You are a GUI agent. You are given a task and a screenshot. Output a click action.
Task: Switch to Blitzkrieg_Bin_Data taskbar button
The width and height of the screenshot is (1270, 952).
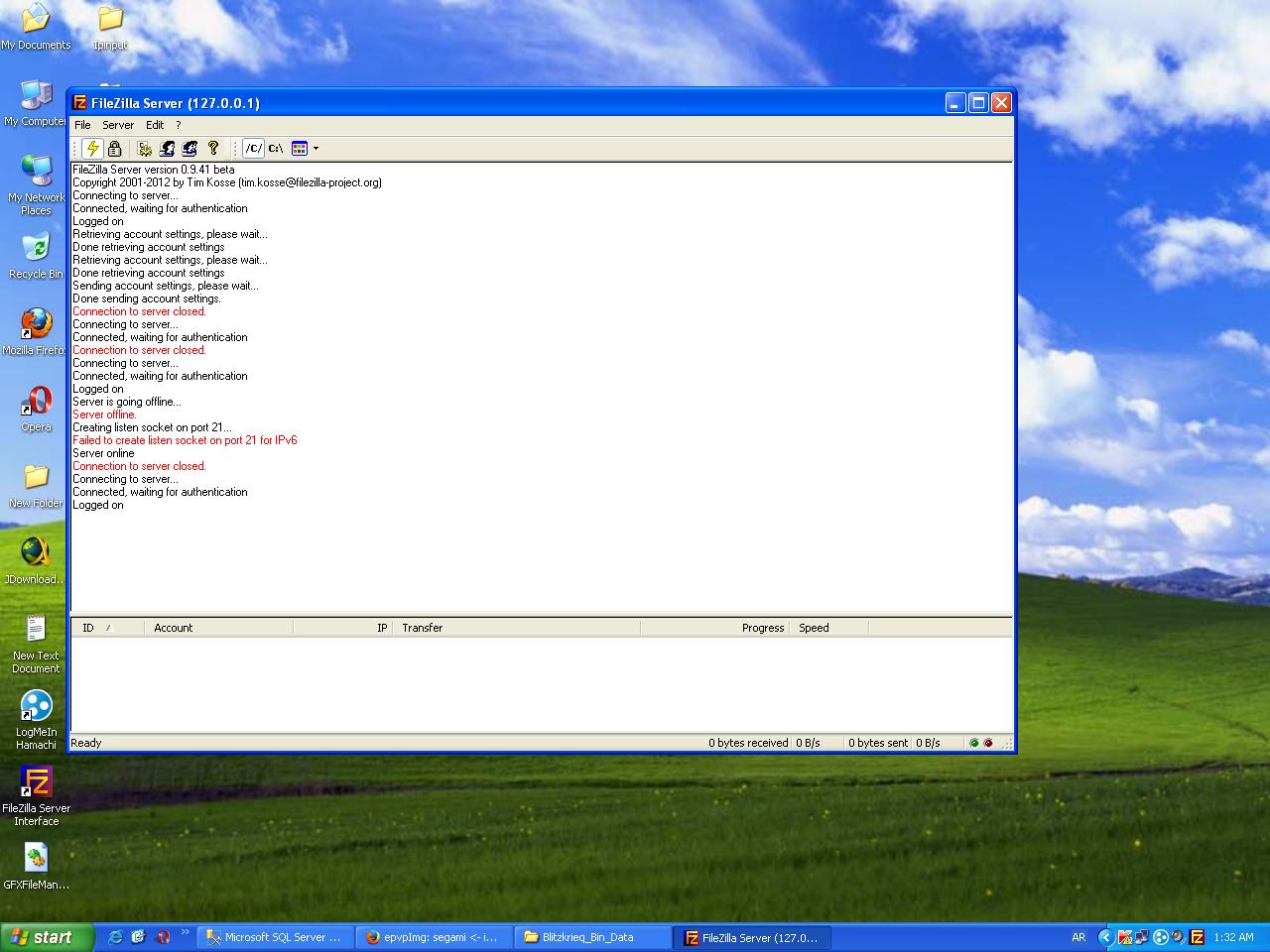point(592,937)
